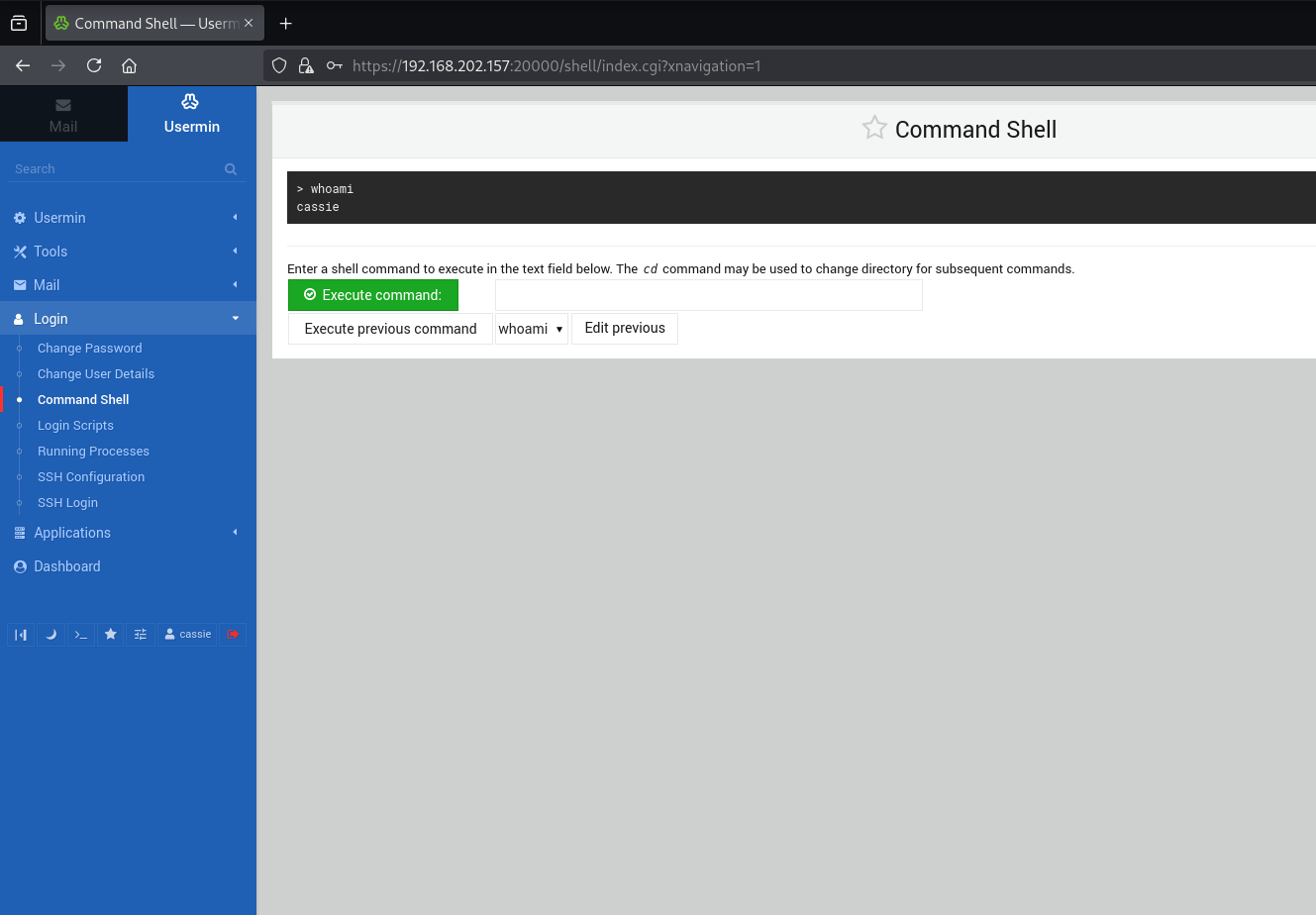Screen dimensions: 1316x915
Task: Toggle night mode moon icon
Action: coord(51,634)
